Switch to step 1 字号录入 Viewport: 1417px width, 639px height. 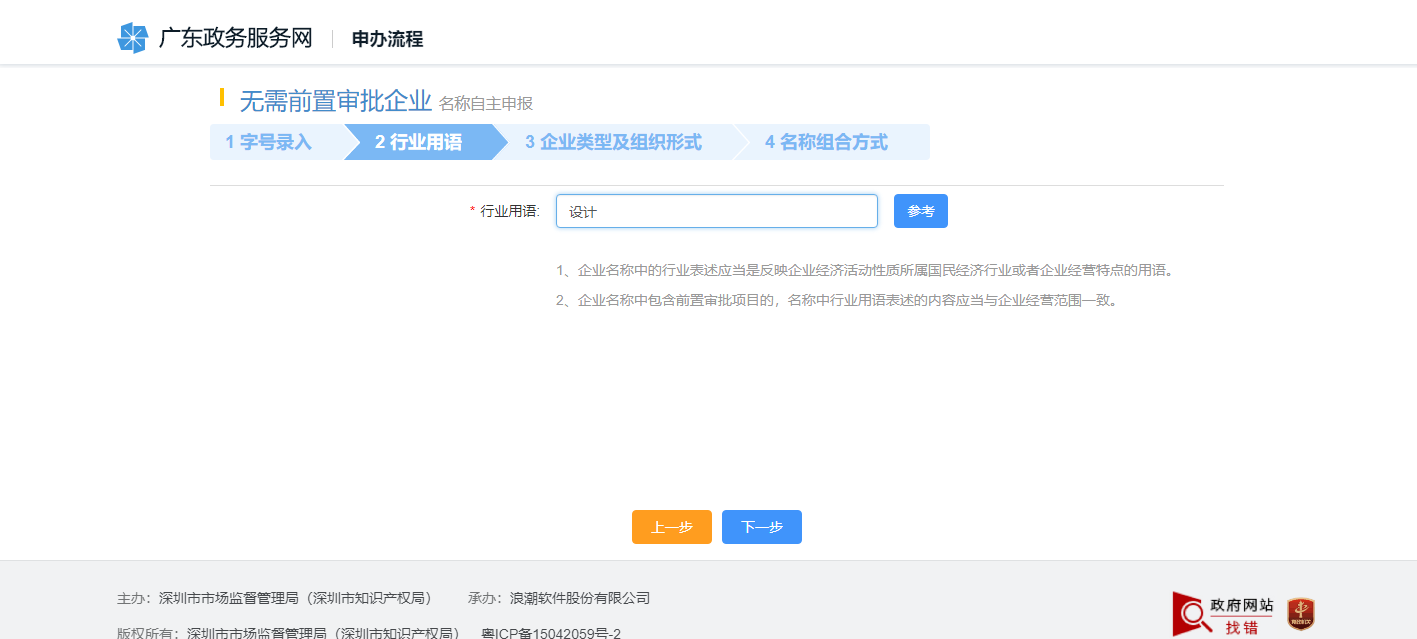pyautogui.click(x=270, y=142)
